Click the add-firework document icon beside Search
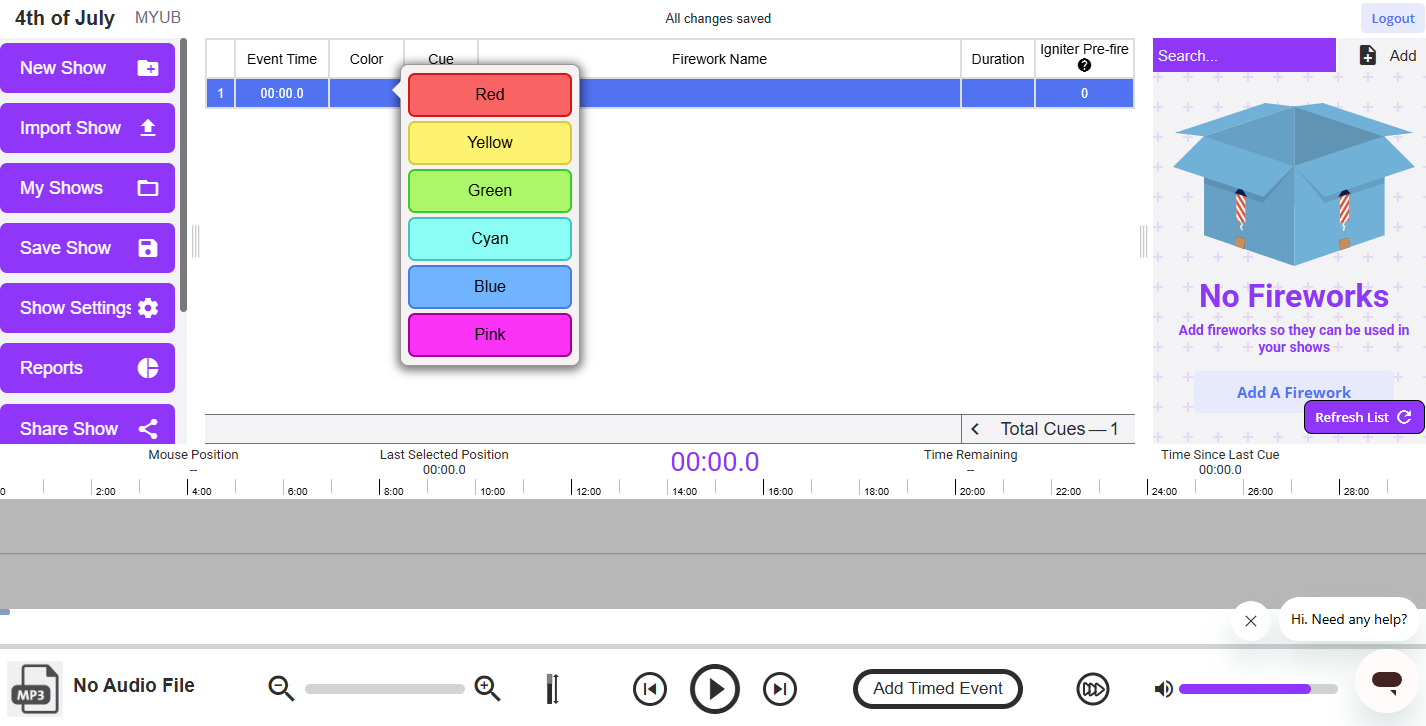The height and width of the screenshot is (726, 1426). coord(1368,55)
